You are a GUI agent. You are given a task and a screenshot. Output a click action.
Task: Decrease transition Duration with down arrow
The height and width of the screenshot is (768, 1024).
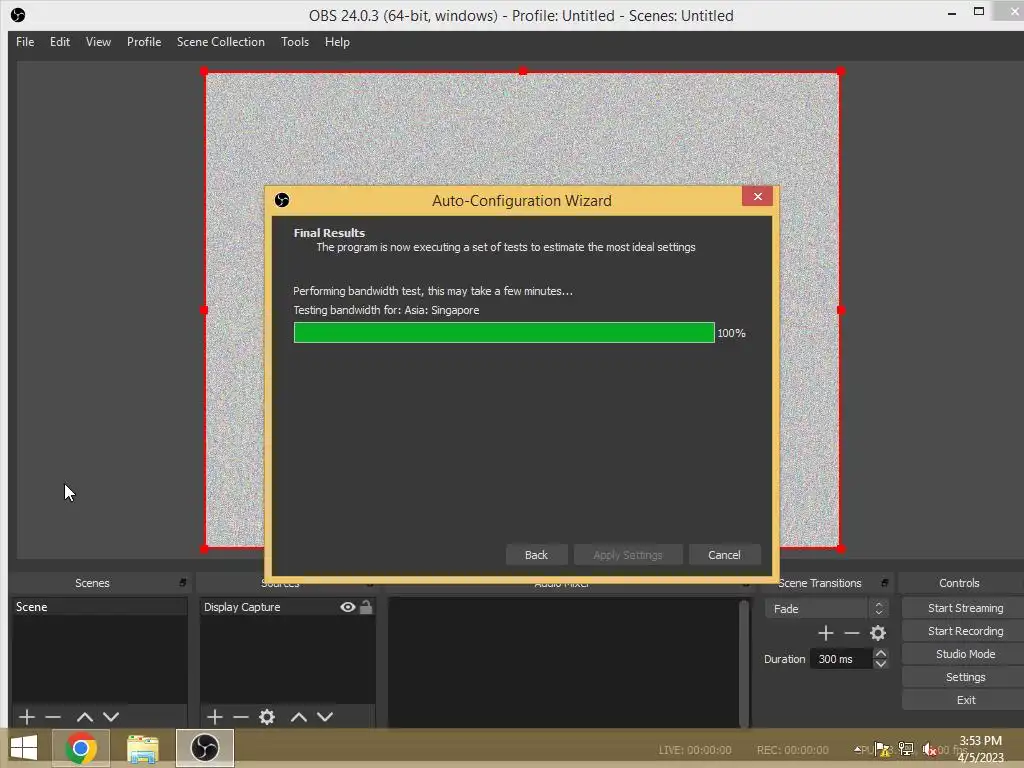point(880,664)
